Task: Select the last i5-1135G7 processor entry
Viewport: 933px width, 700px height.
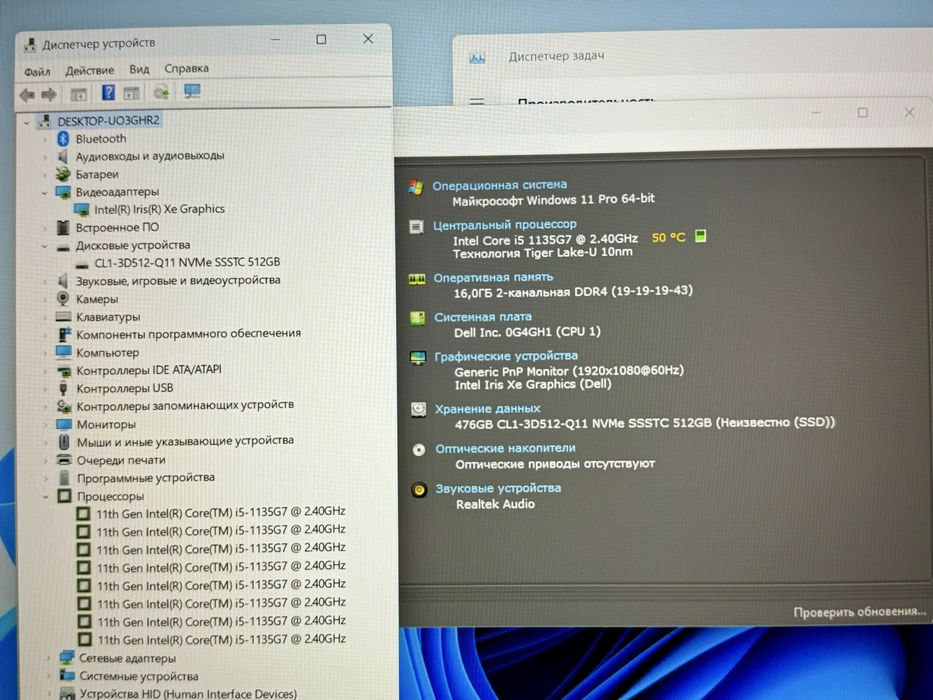Action: 222,640
